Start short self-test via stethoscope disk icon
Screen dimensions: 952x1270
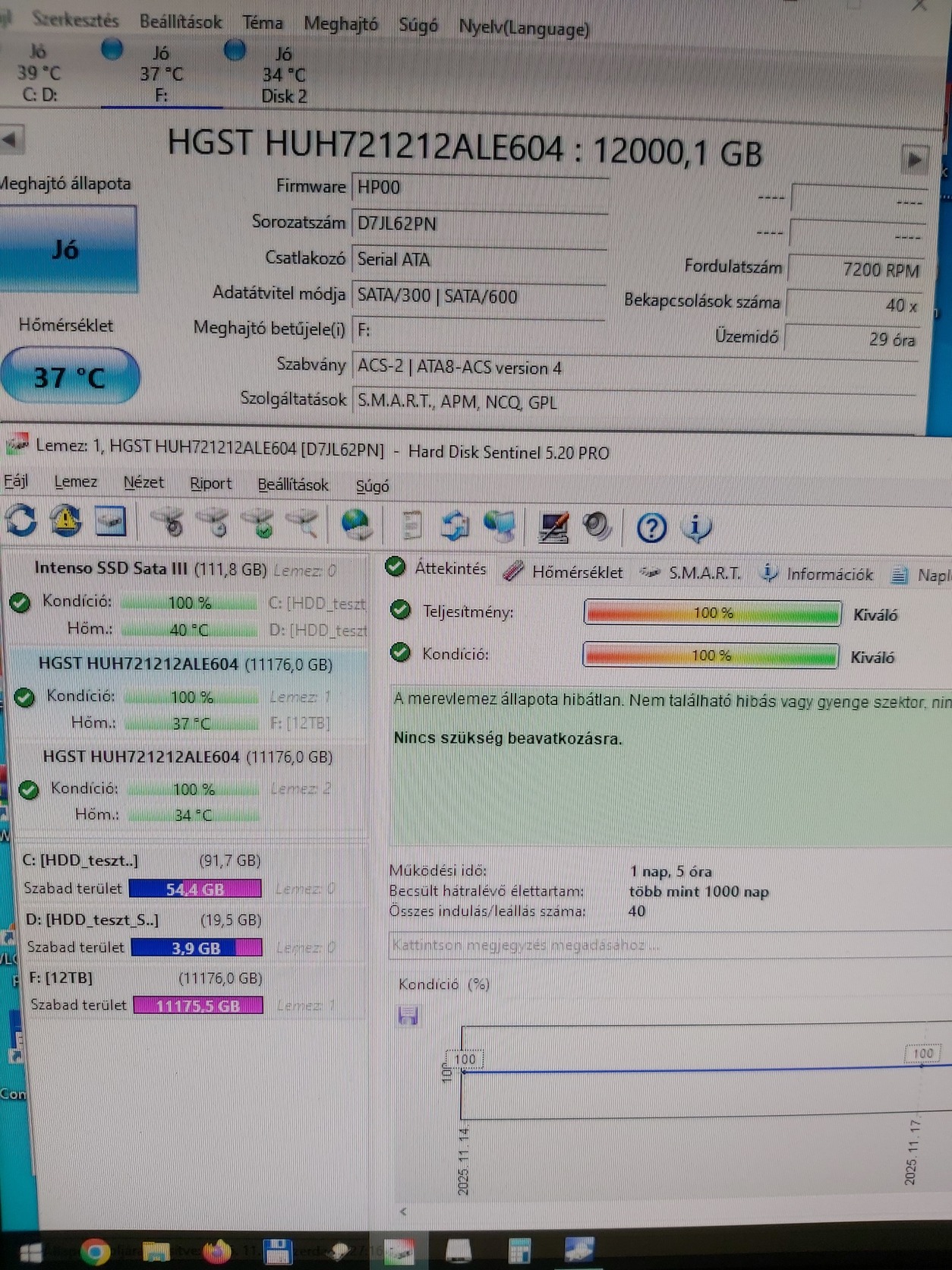168,523
